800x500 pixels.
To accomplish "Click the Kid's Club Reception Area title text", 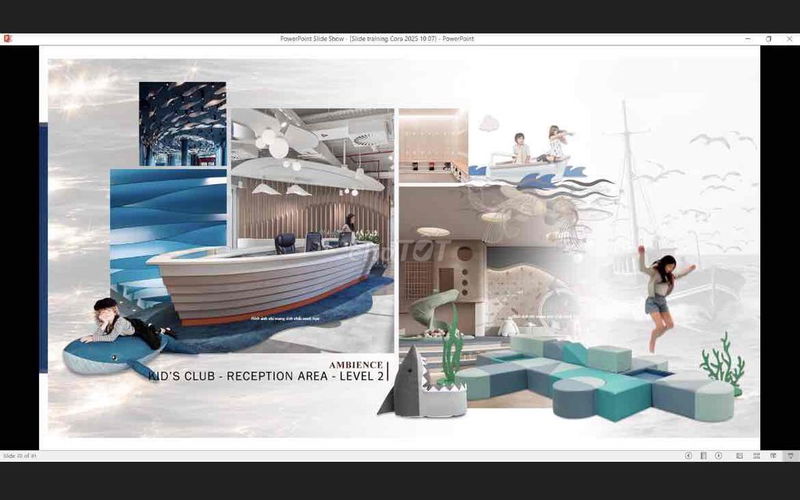I will (266, 375).
